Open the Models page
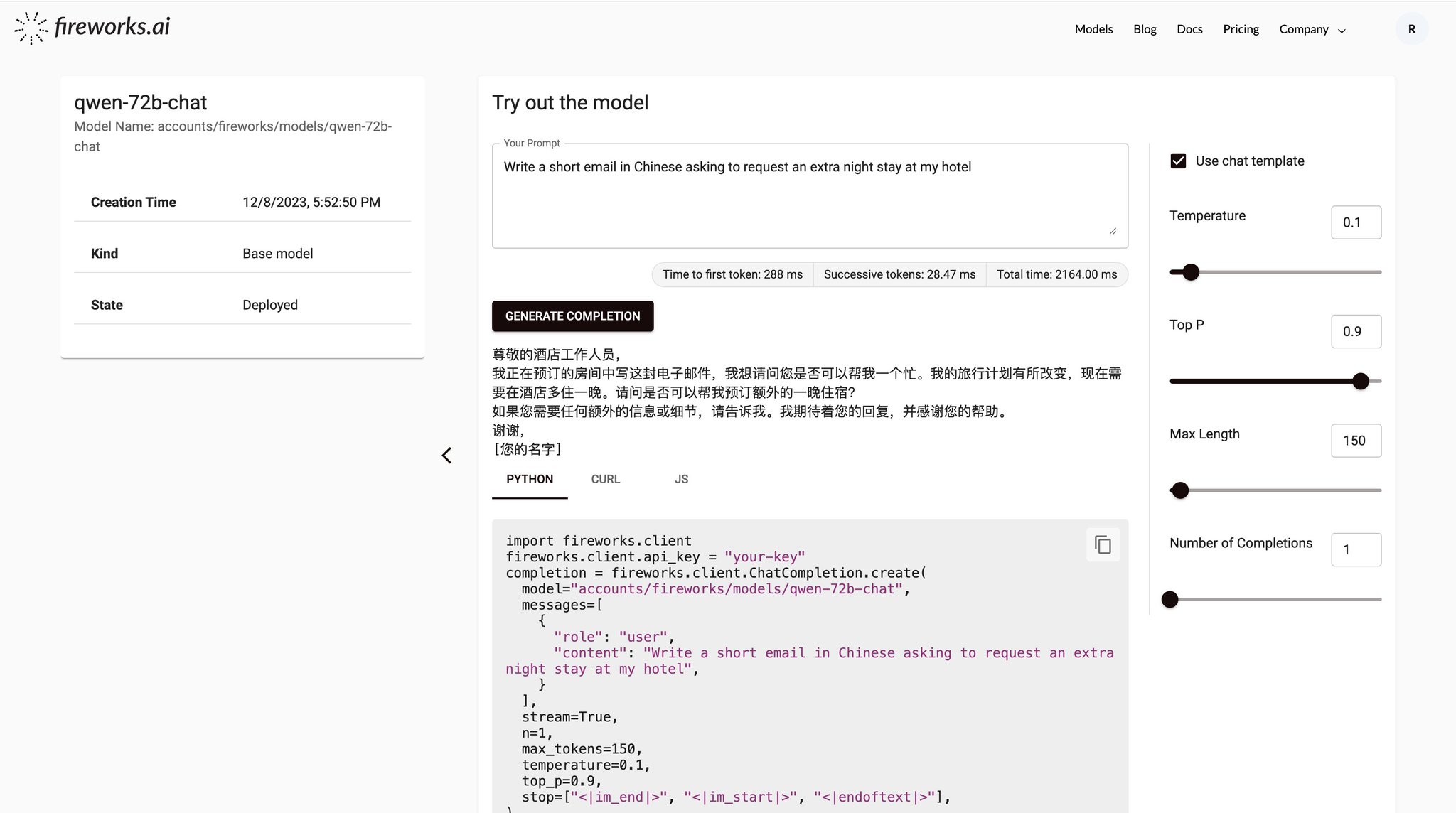This screenshot has width=1456, height=813. tap(1093, 29)
